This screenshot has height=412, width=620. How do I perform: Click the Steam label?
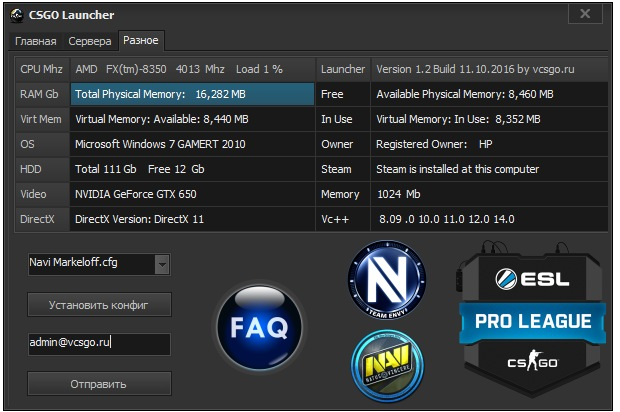[x=343, y=169]
